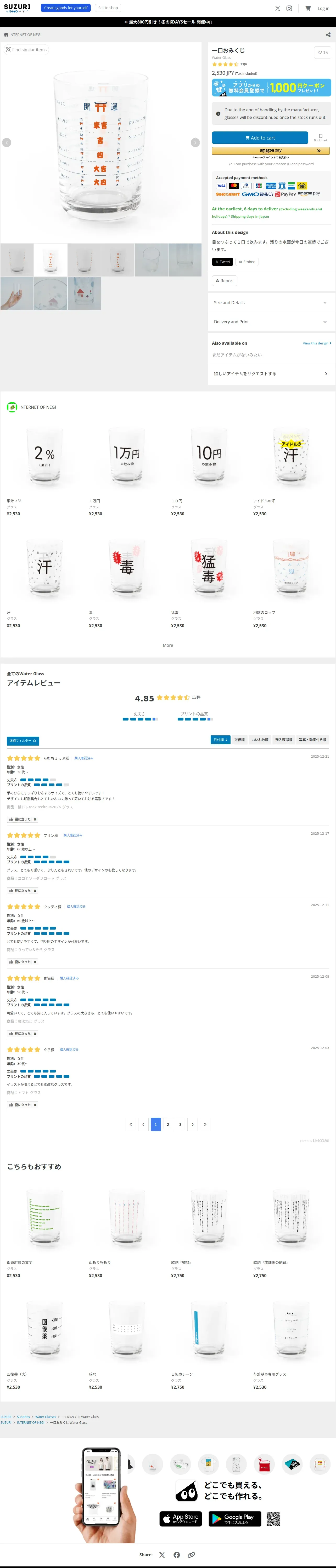Click the 1,000円 coupon app banner
Image resolution: width=336 pixels, height=1568 pixels.
click(x=271, y=88)
